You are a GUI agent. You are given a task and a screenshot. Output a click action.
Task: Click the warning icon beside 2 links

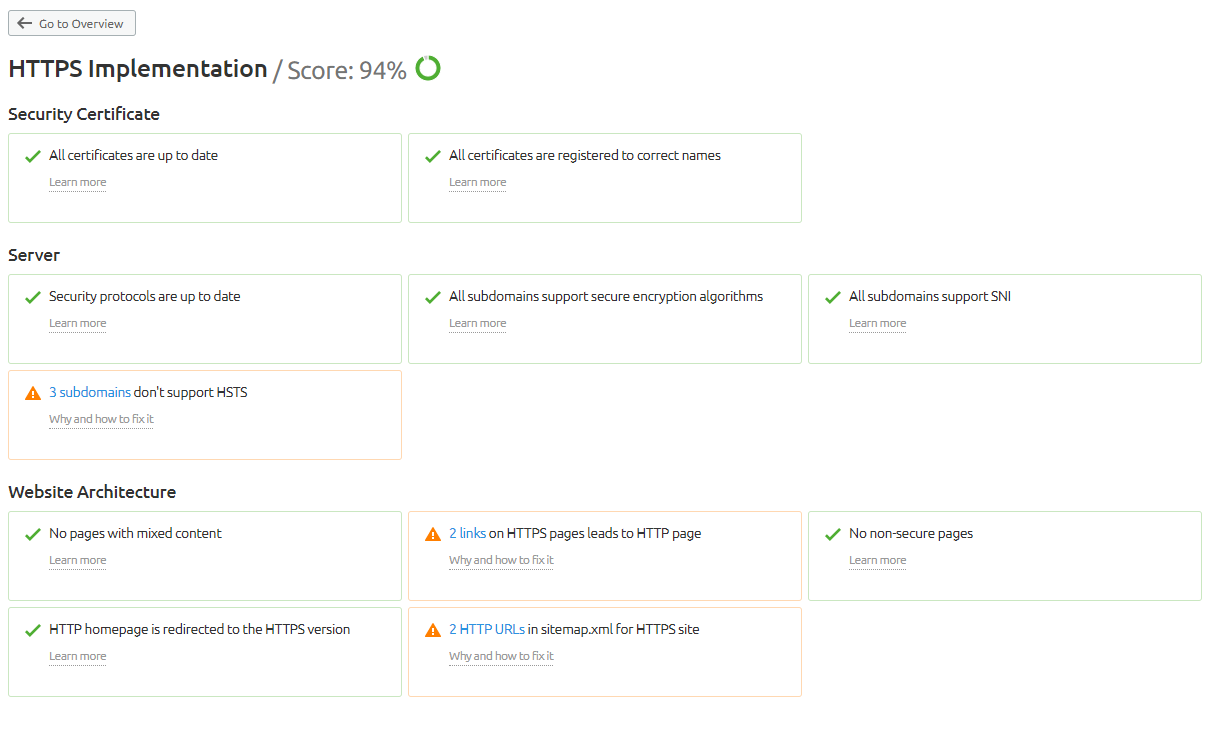433,535
